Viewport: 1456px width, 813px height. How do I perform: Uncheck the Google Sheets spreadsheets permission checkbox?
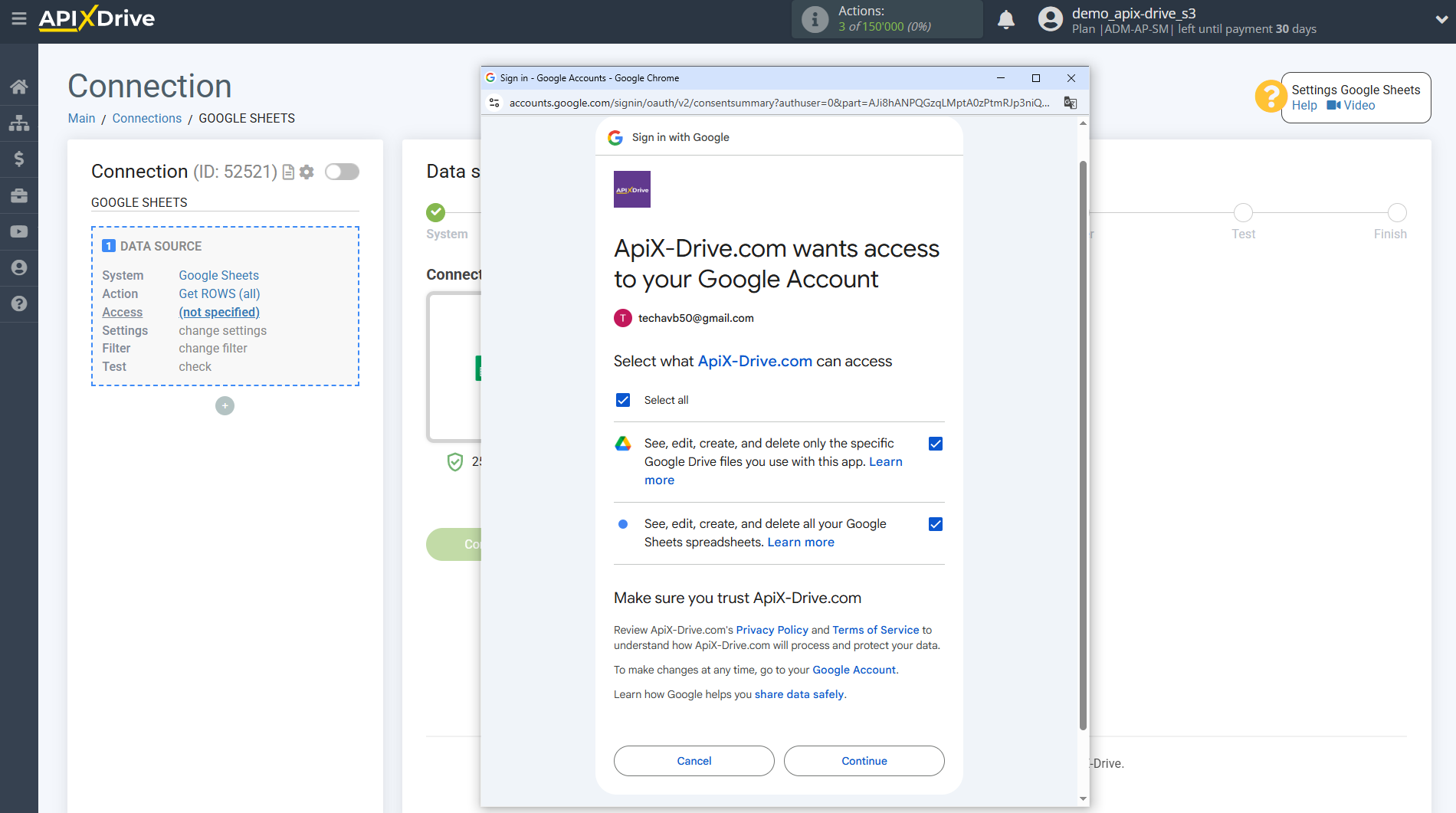pyautogui.click(x=936, y=524)
